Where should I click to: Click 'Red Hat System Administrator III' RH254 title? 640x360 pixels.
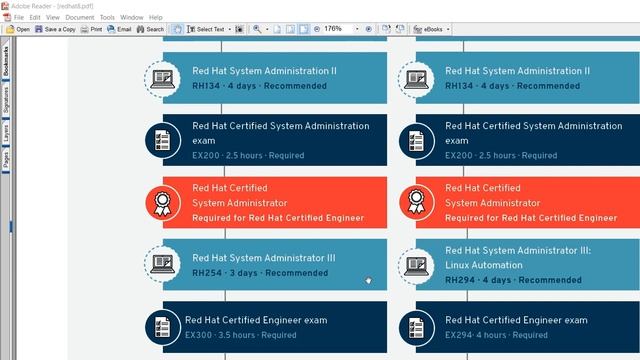pyautogui.click(x=264, y=258)
